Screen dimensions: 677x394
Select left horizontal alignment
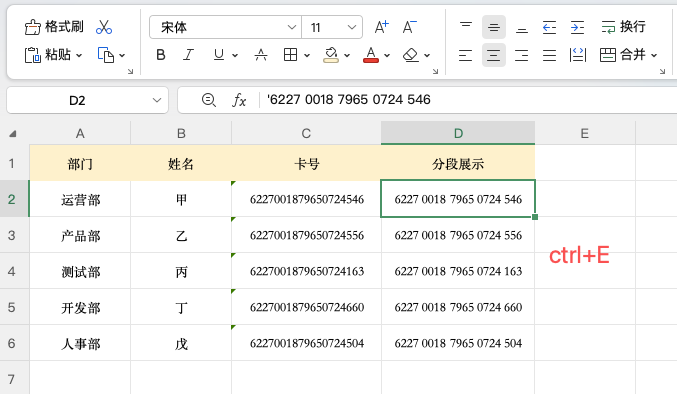[465, 55]
